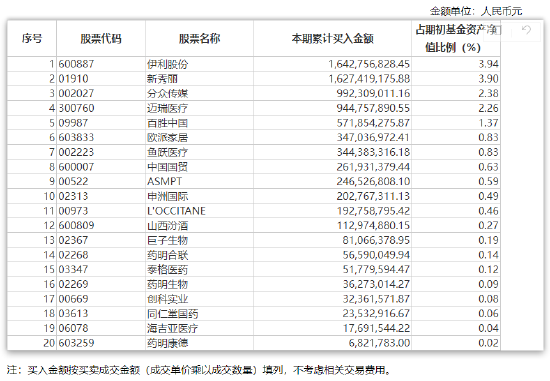This screenshot has width=550, height=381.
Task: Select the 序号 column header
Action: coord(32,38)
